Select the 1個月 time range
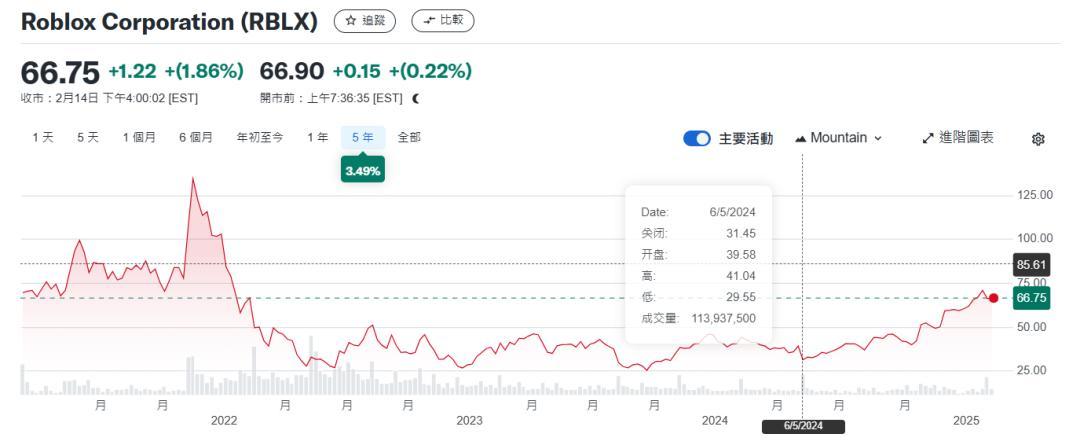The image size is (1080, 445). (139, 138)
